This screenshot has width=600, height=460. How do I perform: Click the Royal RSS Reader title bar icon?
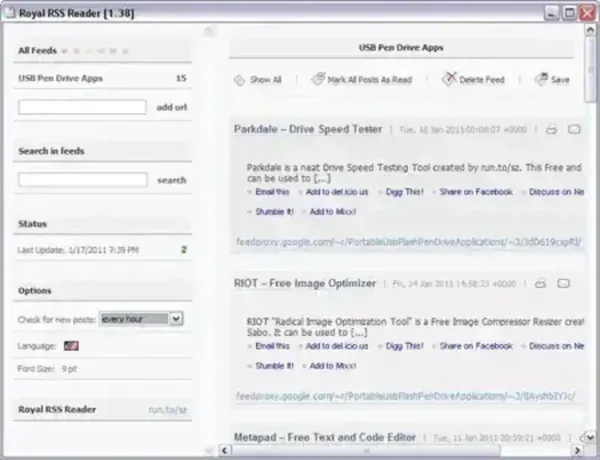point(9,13)
